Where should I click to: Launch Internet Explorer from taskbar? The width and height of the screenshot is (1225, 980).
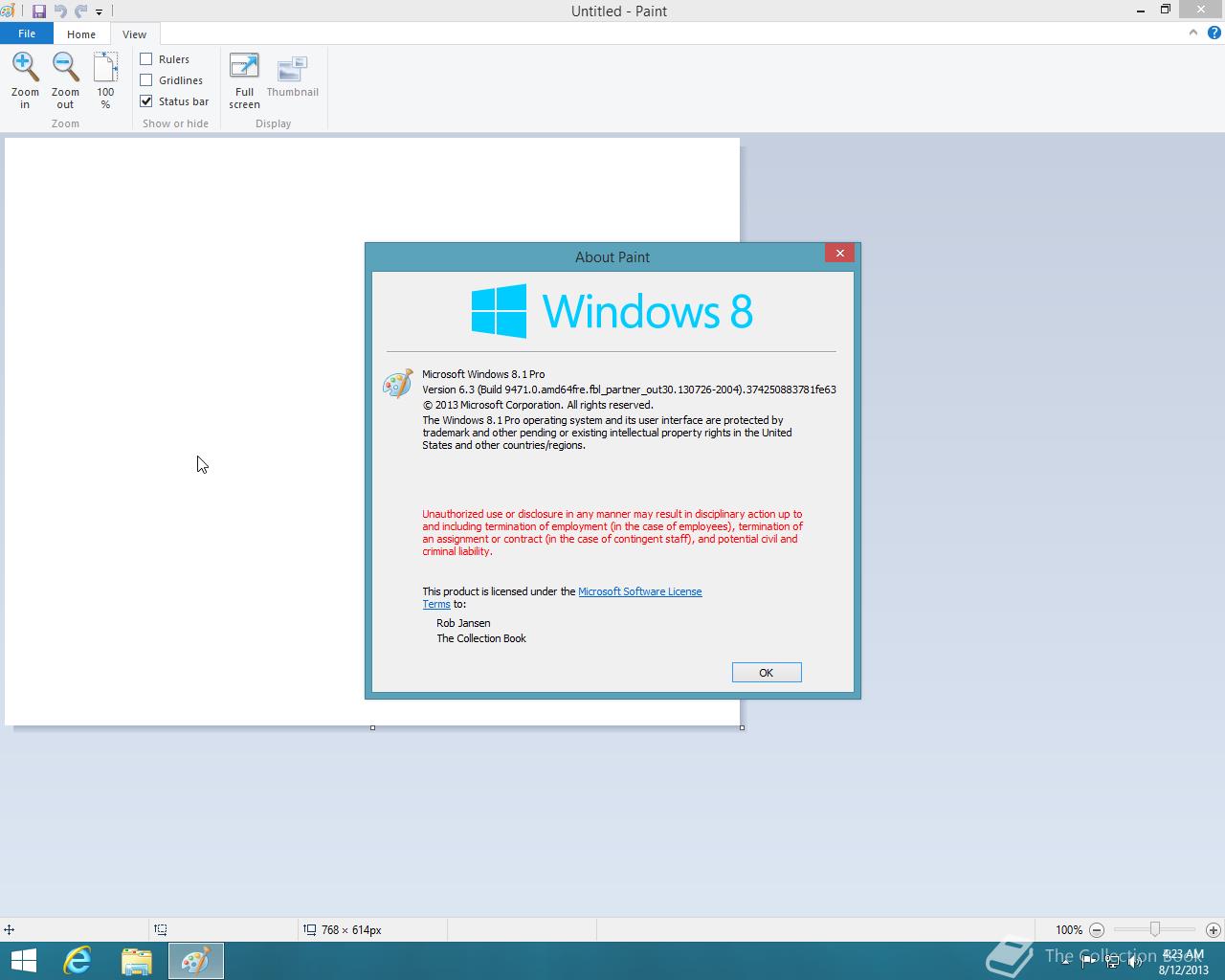pos(78,961)
